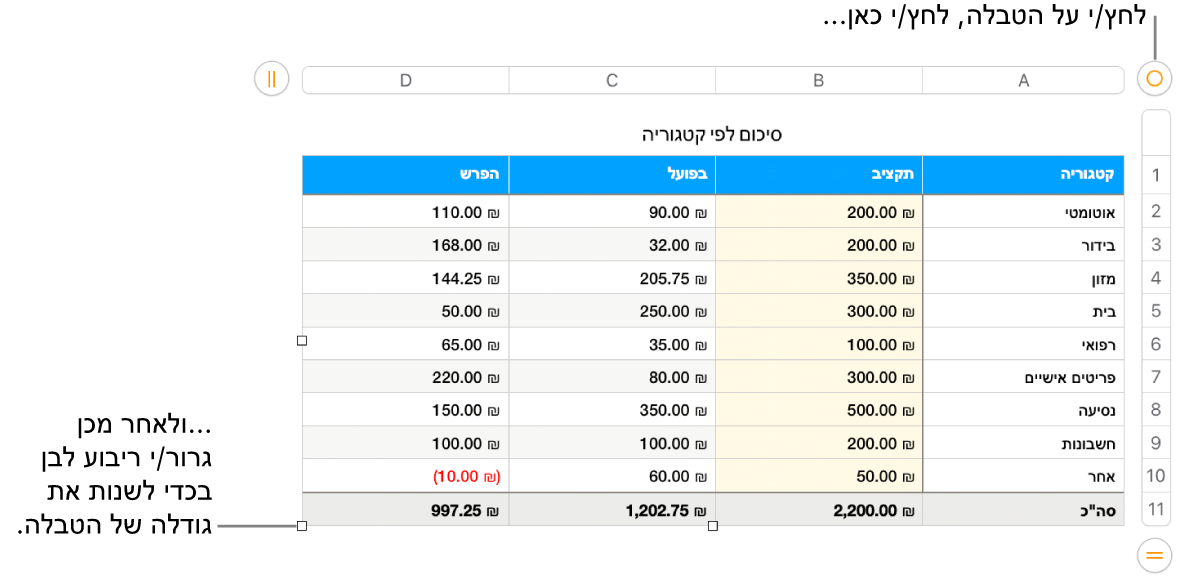Image resolution: width=1181 pixels, height=580 pixels.
Task: Select the רפואי category cell
Action: 1024,344
